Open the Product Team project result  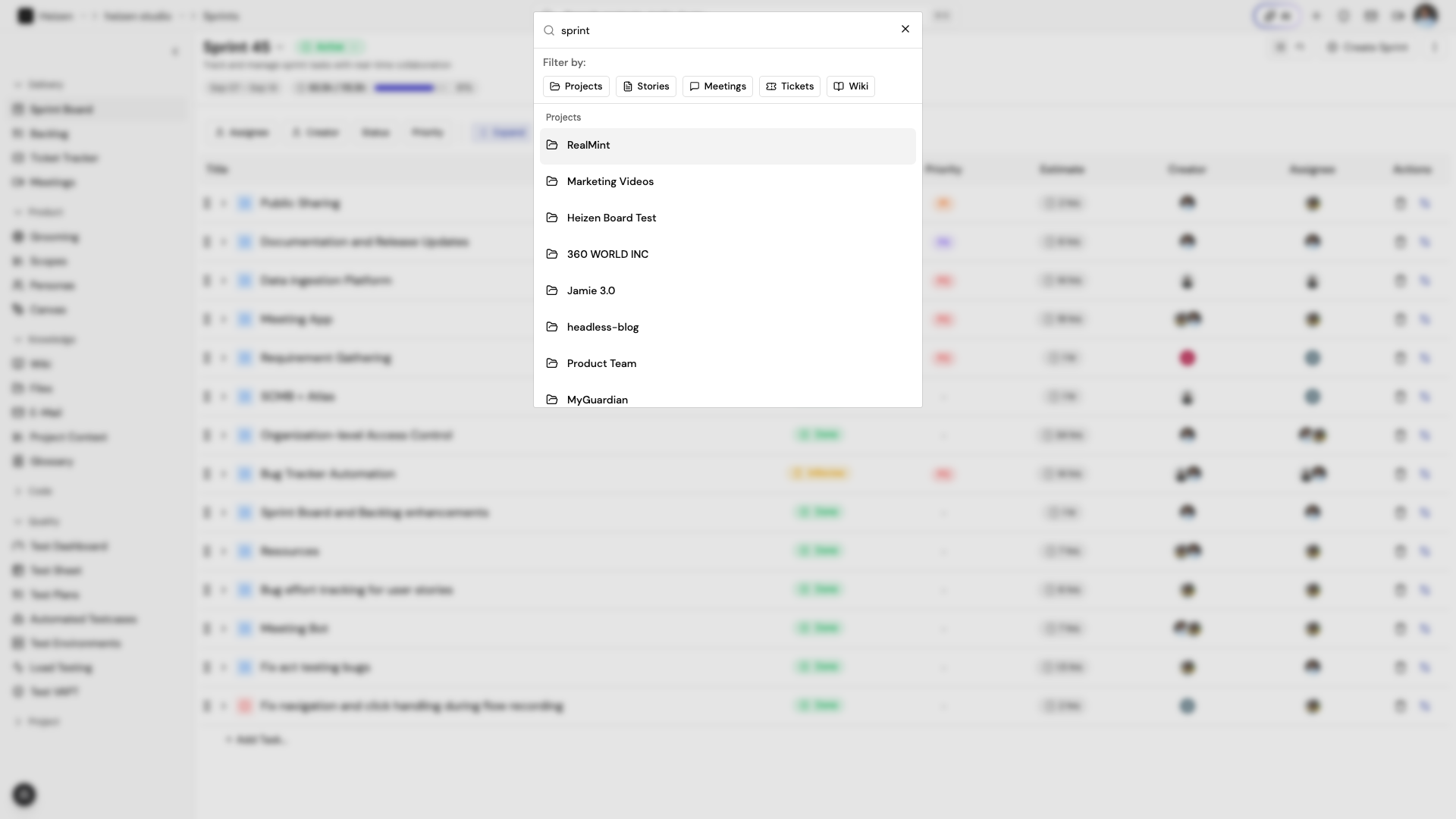(x=727, y=364)
